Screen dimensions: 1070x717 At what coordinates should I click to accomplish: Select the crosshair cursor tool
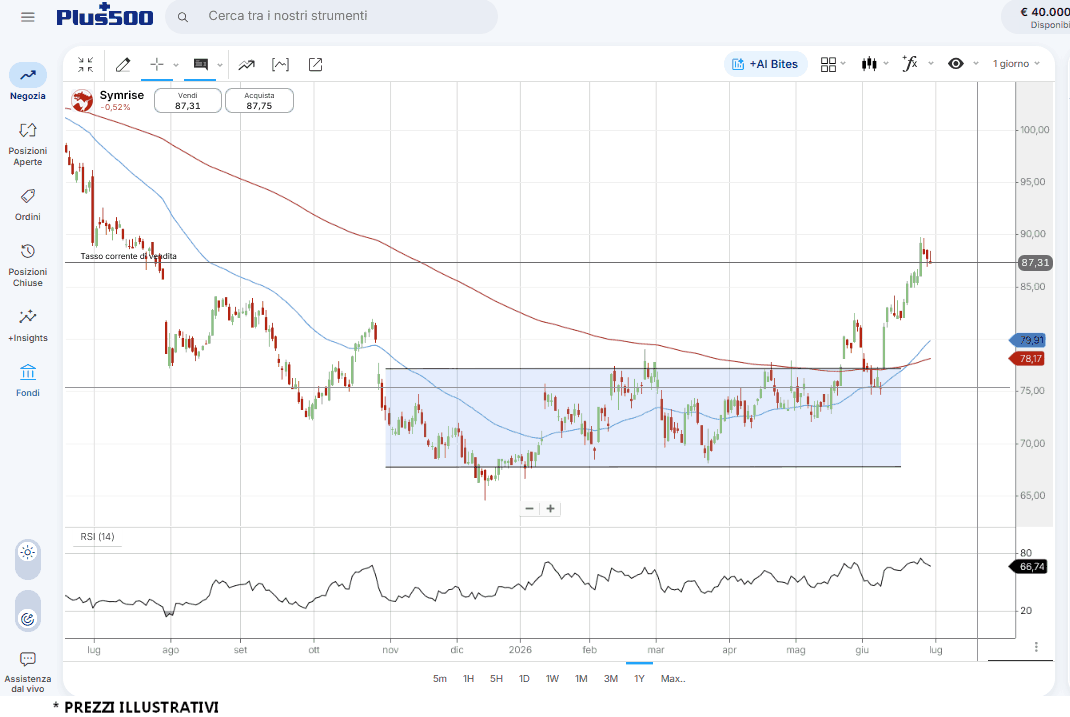coord(157,64)
